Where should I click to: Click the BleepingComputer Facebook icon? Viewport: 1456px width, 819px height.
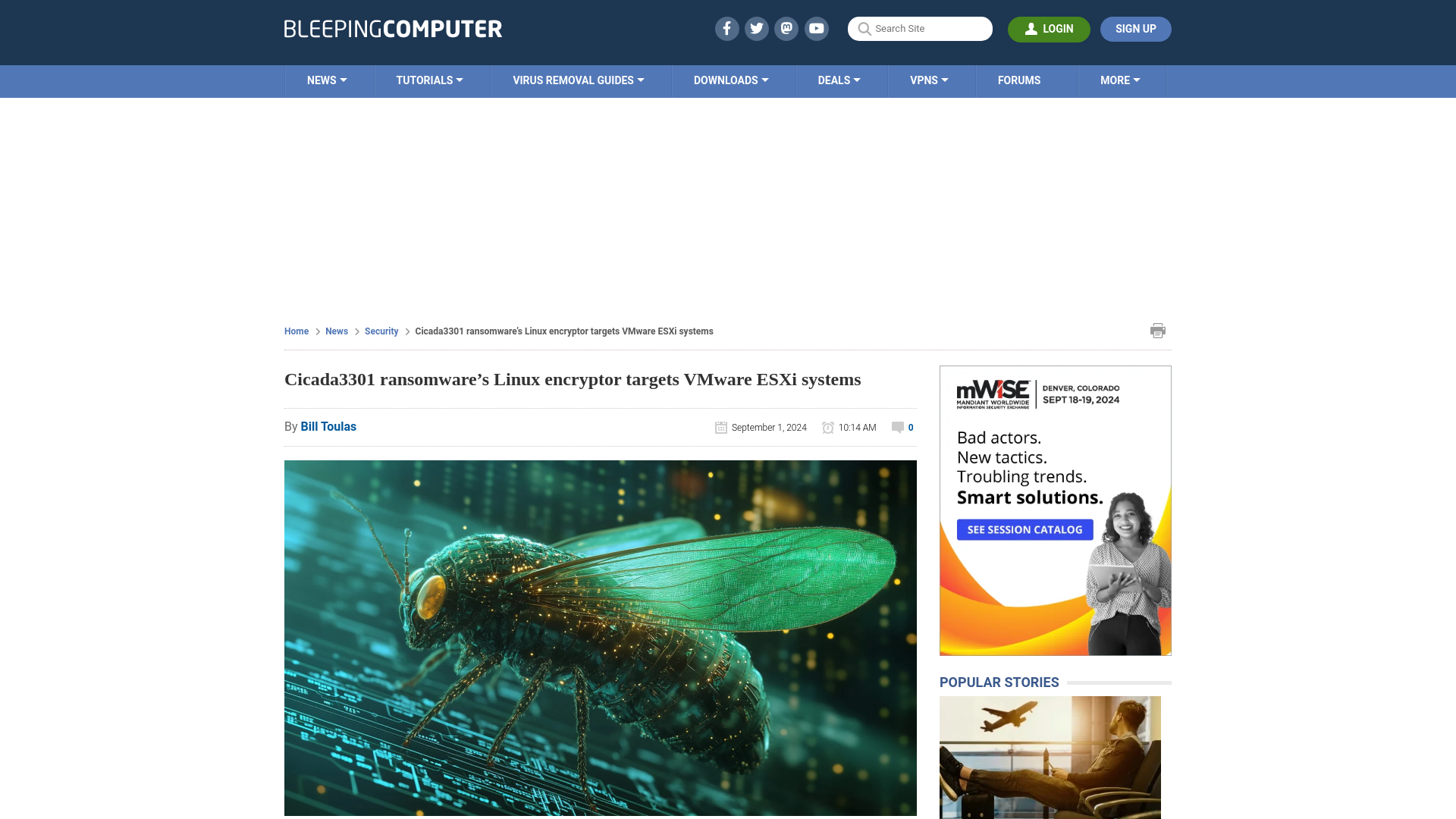pos(727,28)
